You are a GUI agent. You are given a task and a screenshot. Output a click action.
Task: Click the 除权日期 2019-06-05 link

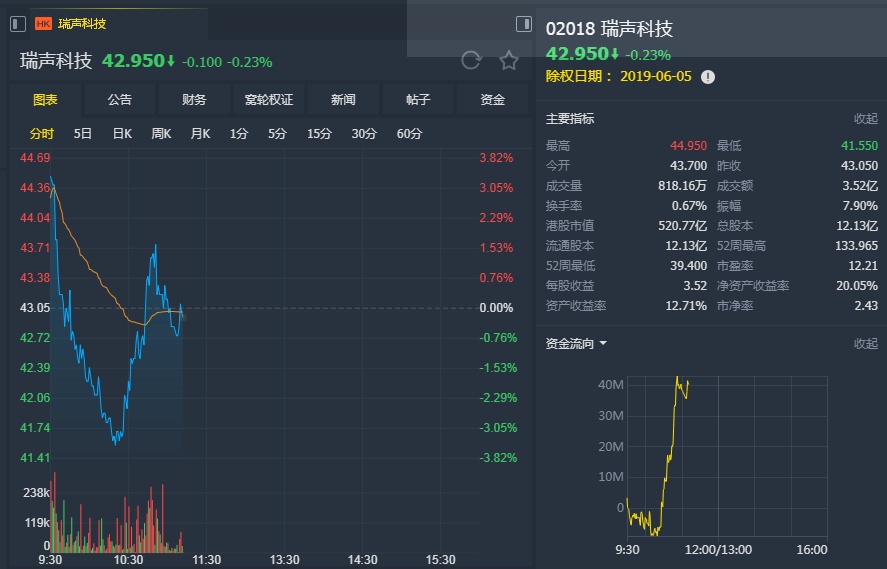tap(622, 76)
